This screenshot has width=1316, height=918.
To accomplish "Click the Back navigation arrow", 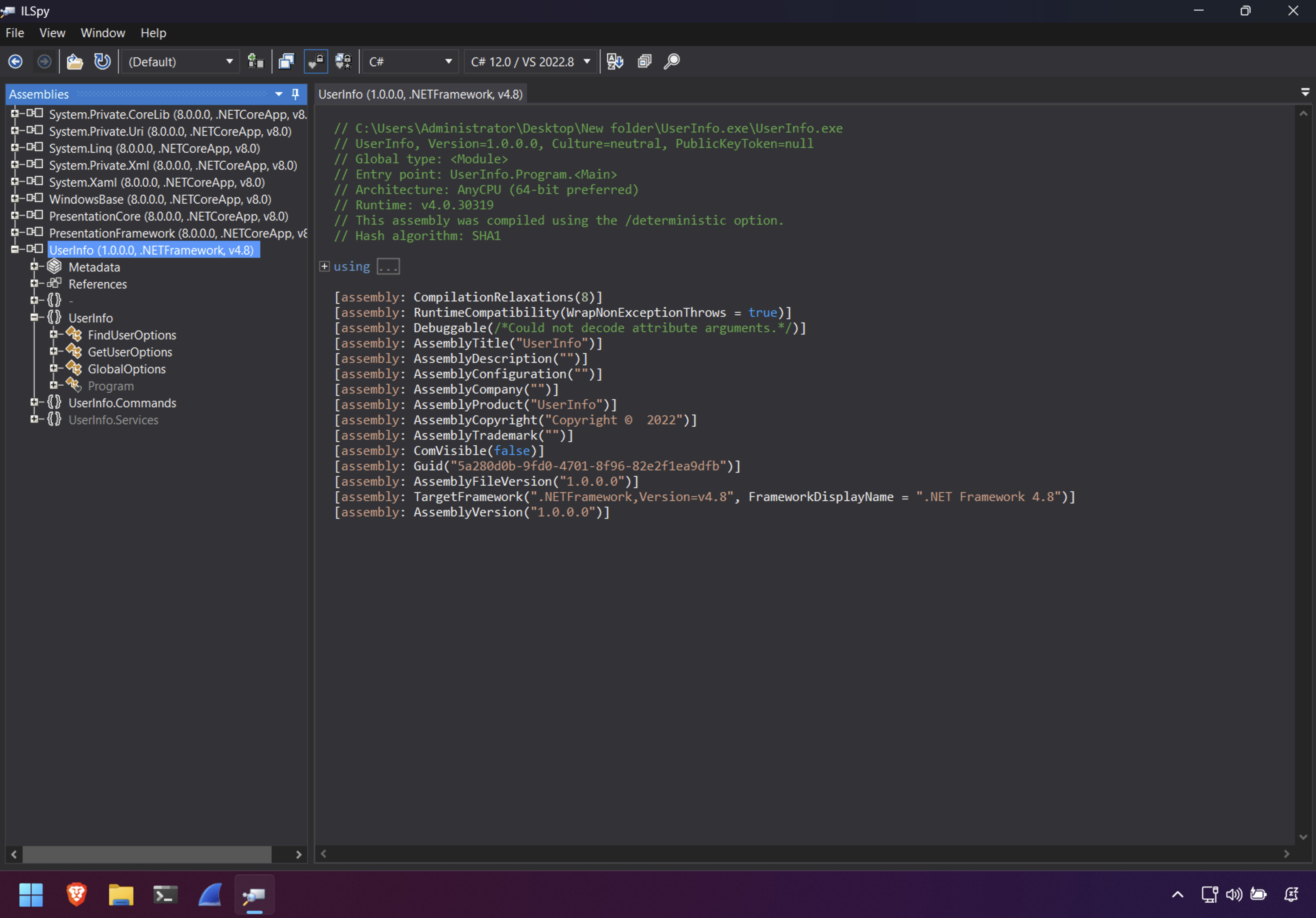I will click(x=15, y=61).
